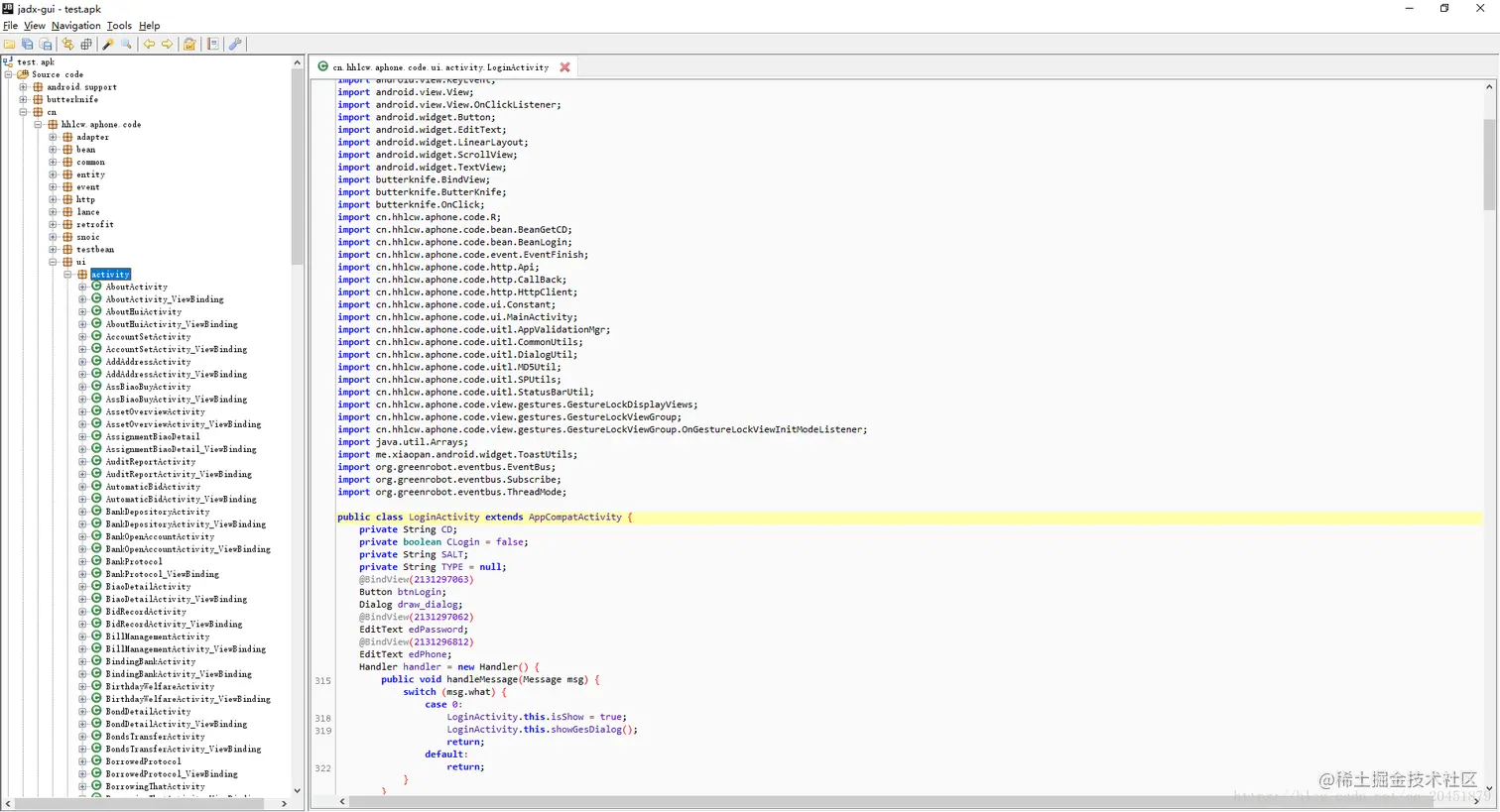Select the http package
The width and height of the screenshot is (1500, 812).
[x=85, y=199]
